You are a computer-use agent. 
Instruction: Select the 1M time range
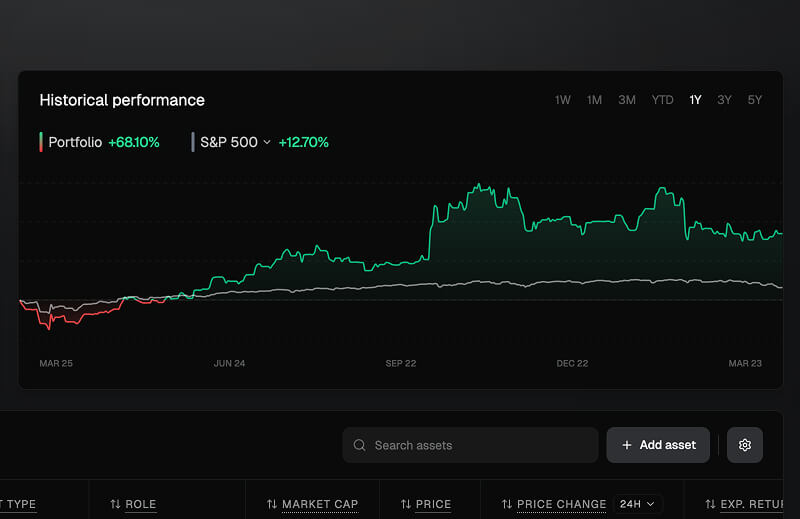pos(594,100)
